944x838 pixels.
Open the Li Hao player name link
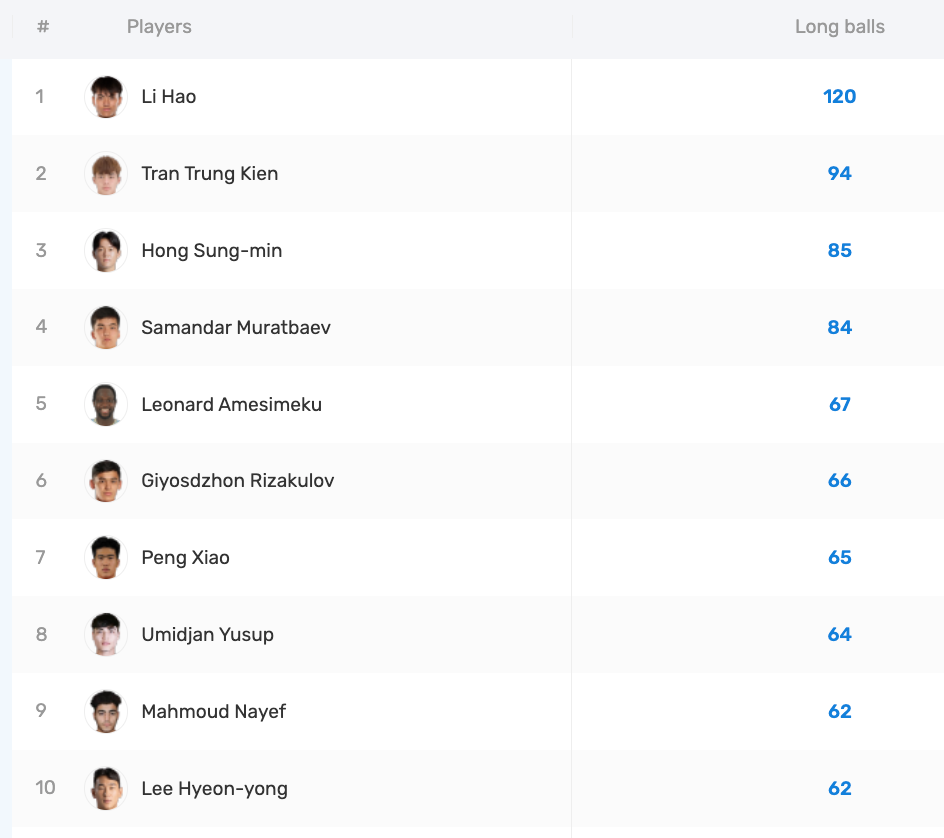pos(168,97)
